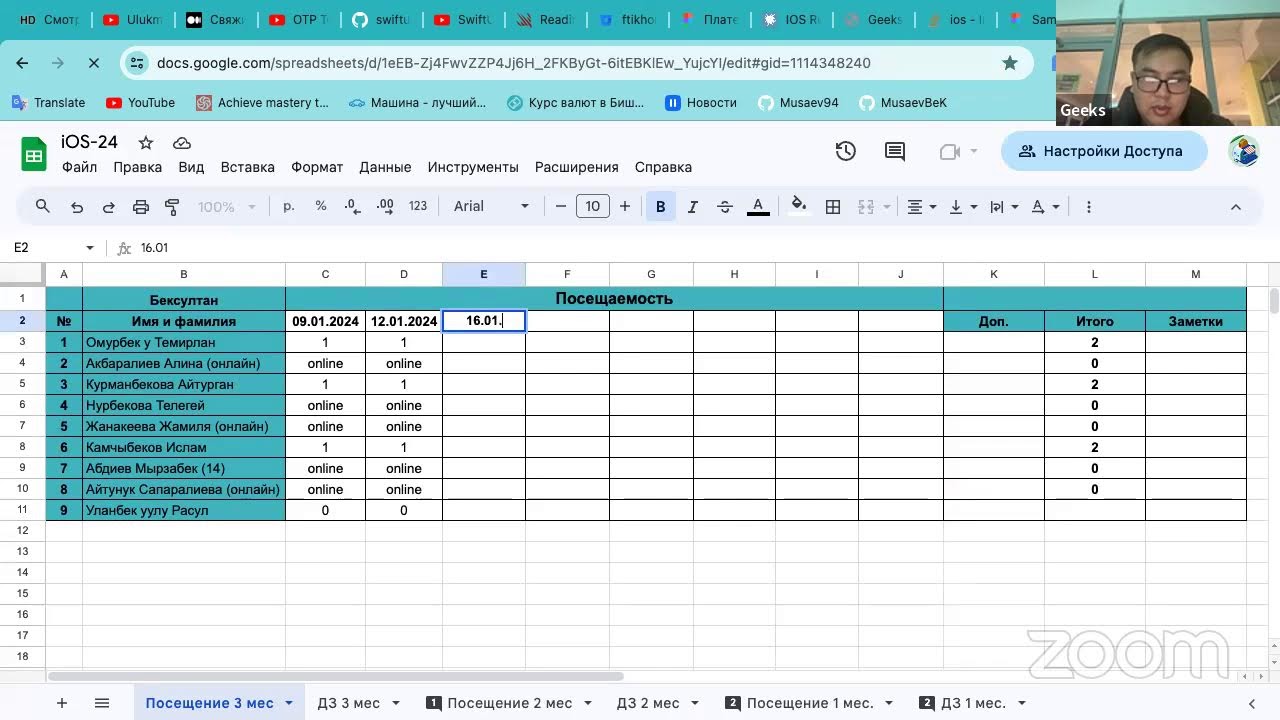Open the zoom level 100% dropdown
This screenshot has width=1280, height=720.
(x=227, y=207)
